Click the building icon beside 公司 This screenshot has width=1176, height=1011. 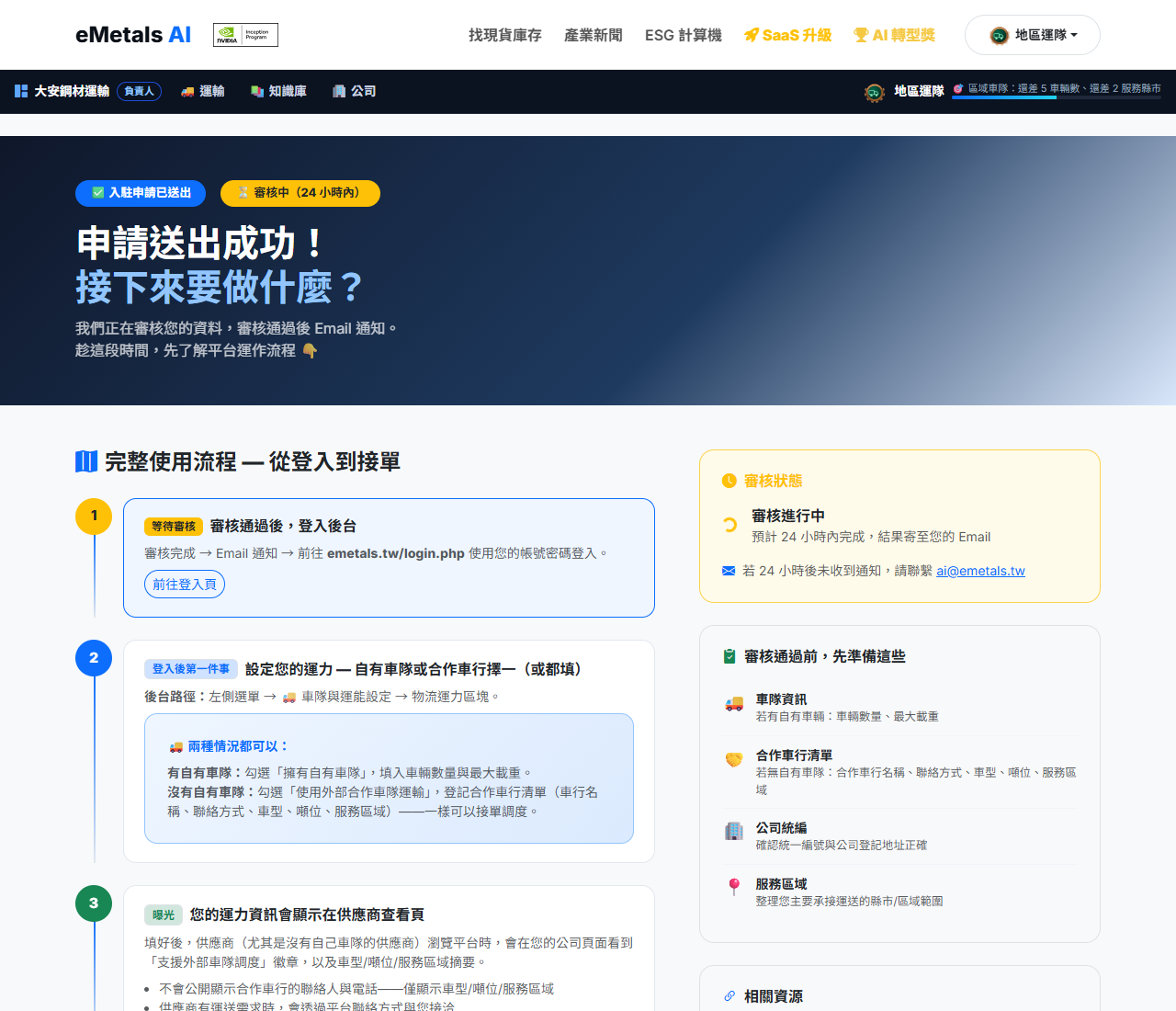[339, 91]
